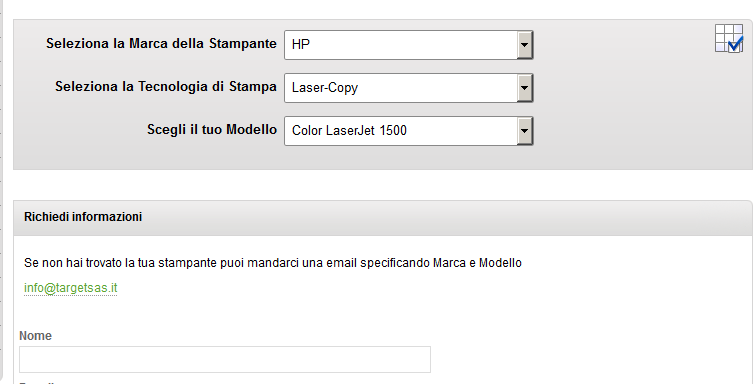
Task: Expand the Laser-Copy technology dropdown arrow
Action: click(525, 88)
